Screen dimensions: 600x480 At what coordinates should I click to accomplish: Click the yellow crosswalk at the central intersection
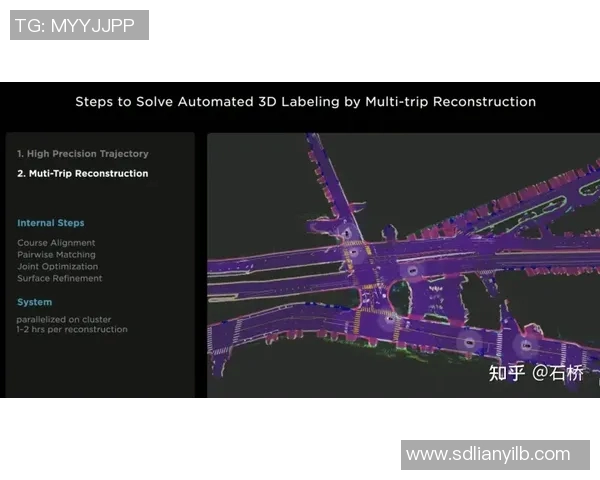(368, 287)
